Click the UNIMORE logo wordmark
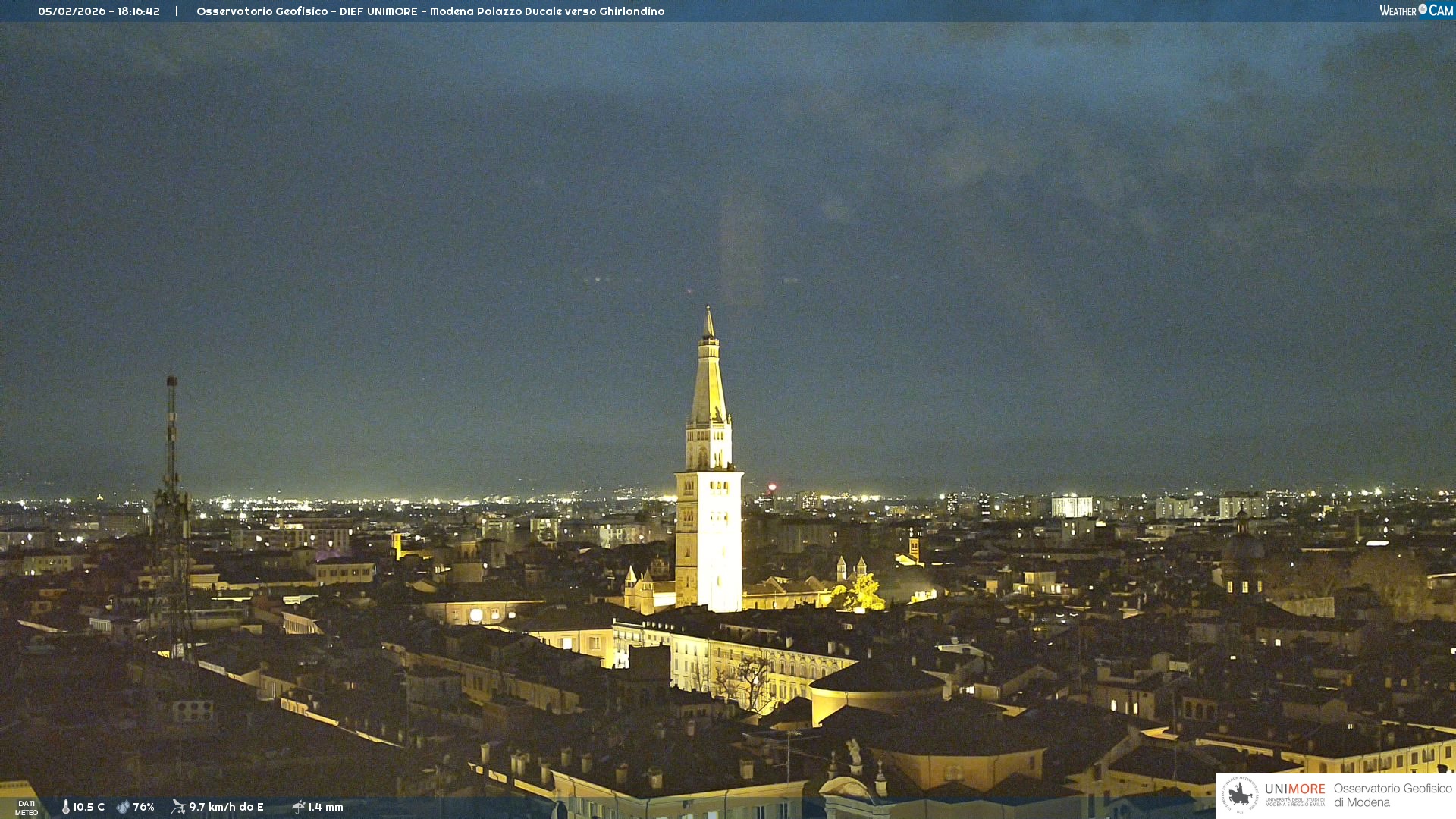This screenshot has height=819, width=1456. click(x=1294, y=789)
